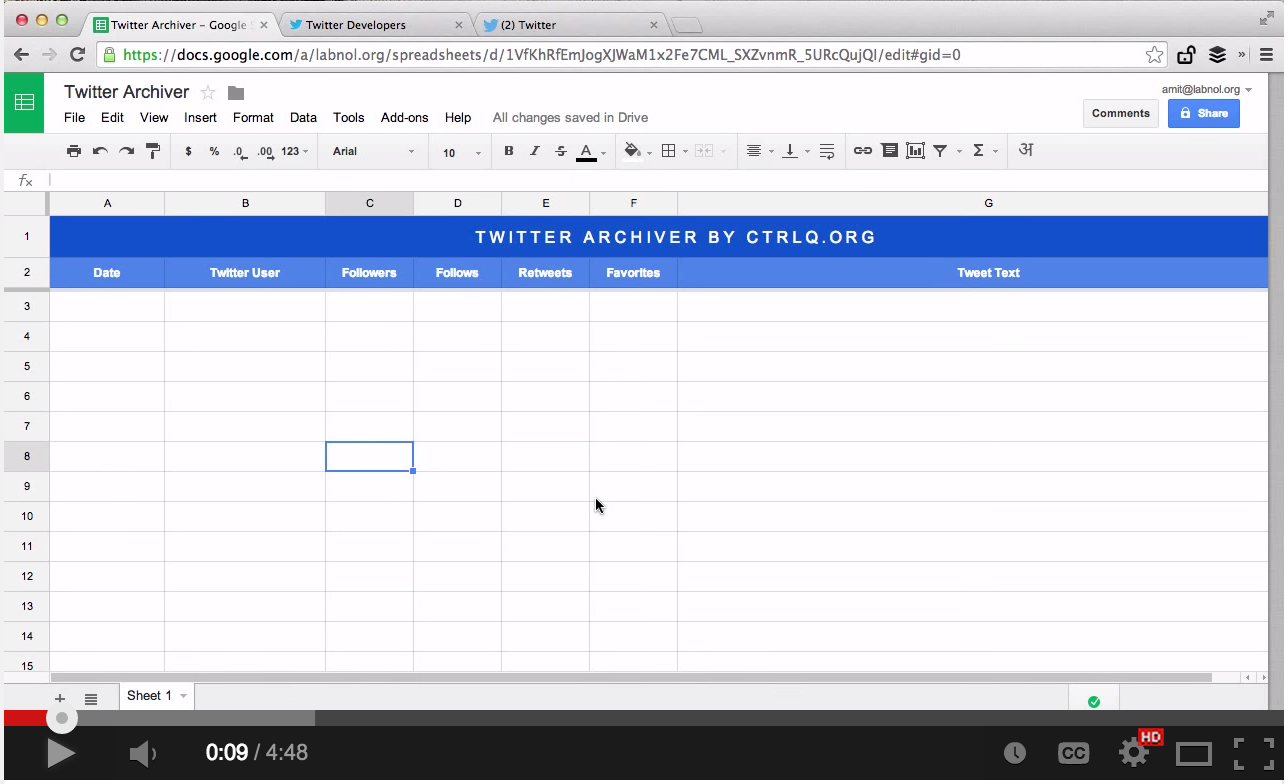Open the Edit menu
1288x784 pixels.
112,117
